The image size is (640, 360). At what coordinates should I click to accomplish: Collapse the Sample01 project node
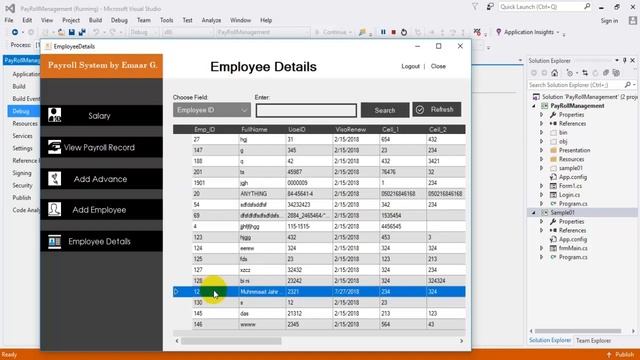coord(534,213)
